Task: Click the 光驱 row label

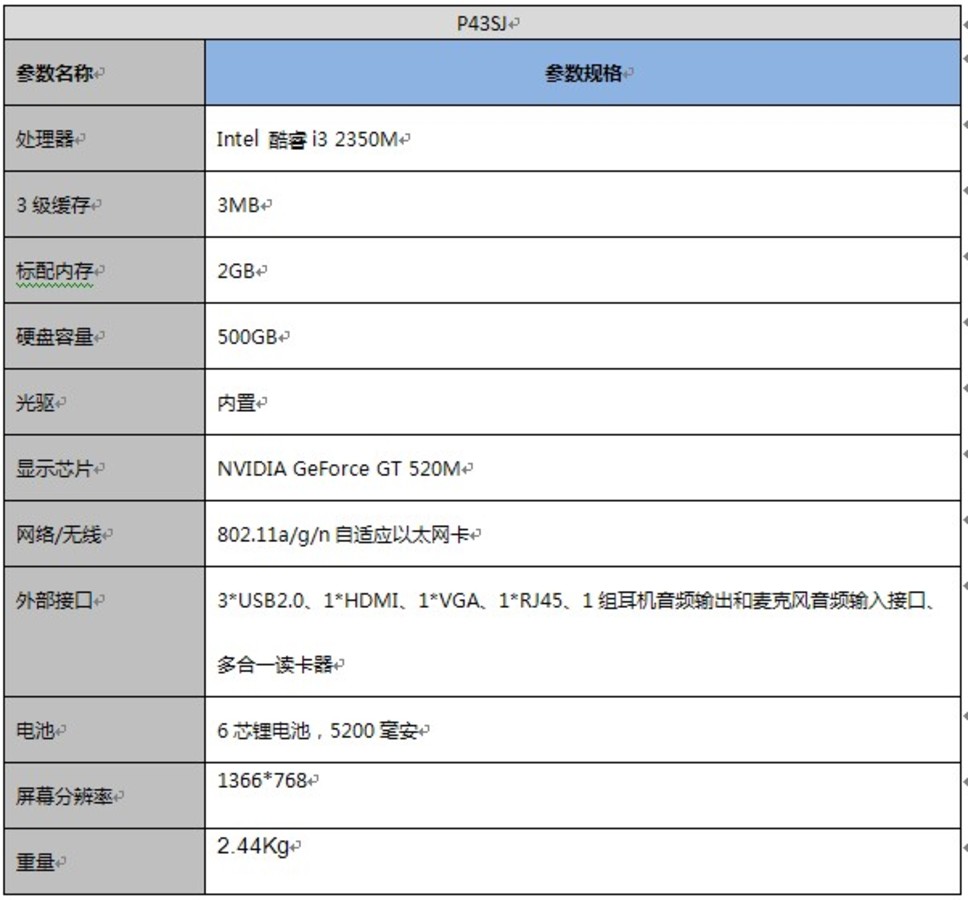Action: 32,402
